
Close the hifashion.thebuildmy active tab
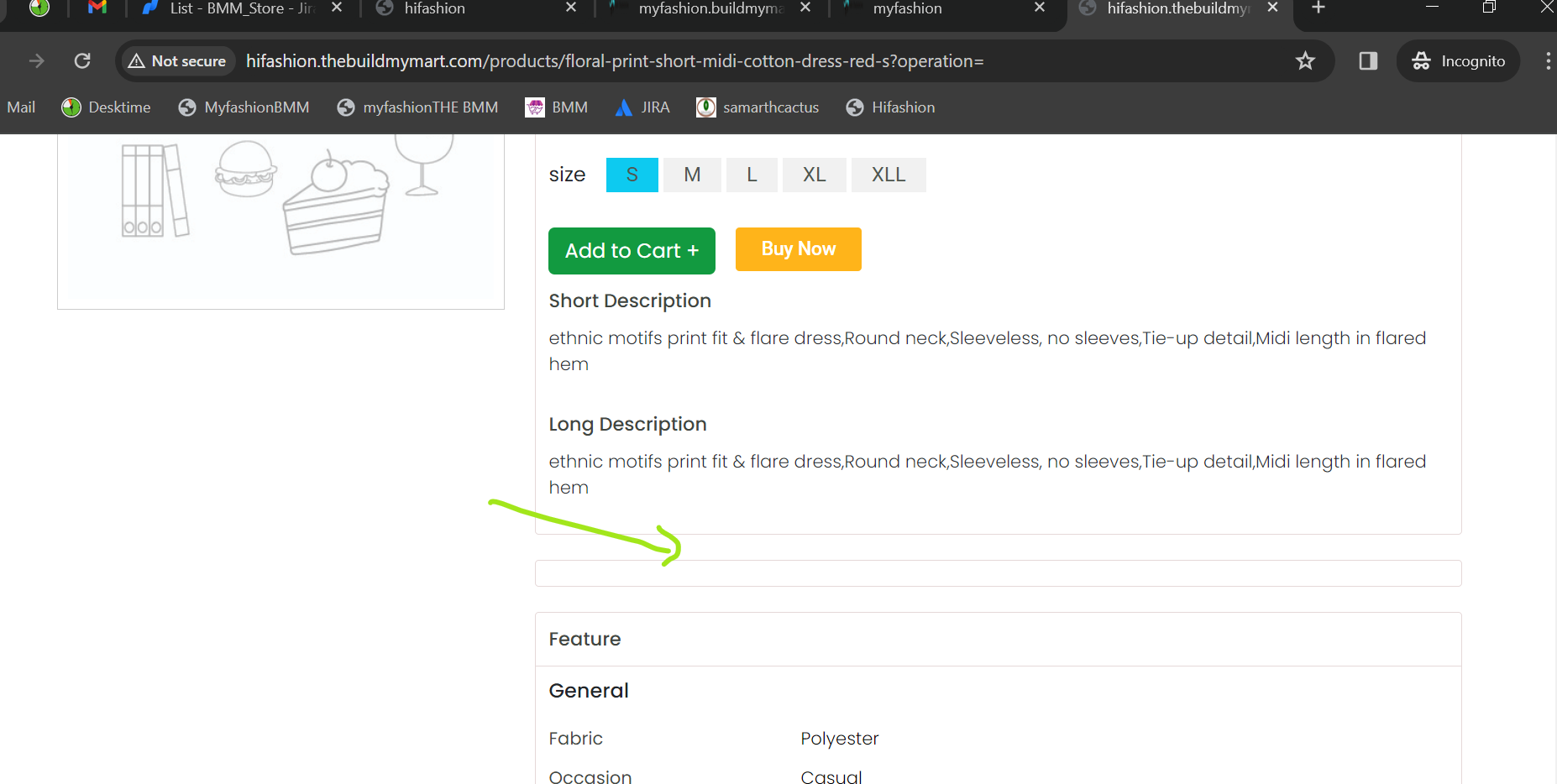(1272, 8)
